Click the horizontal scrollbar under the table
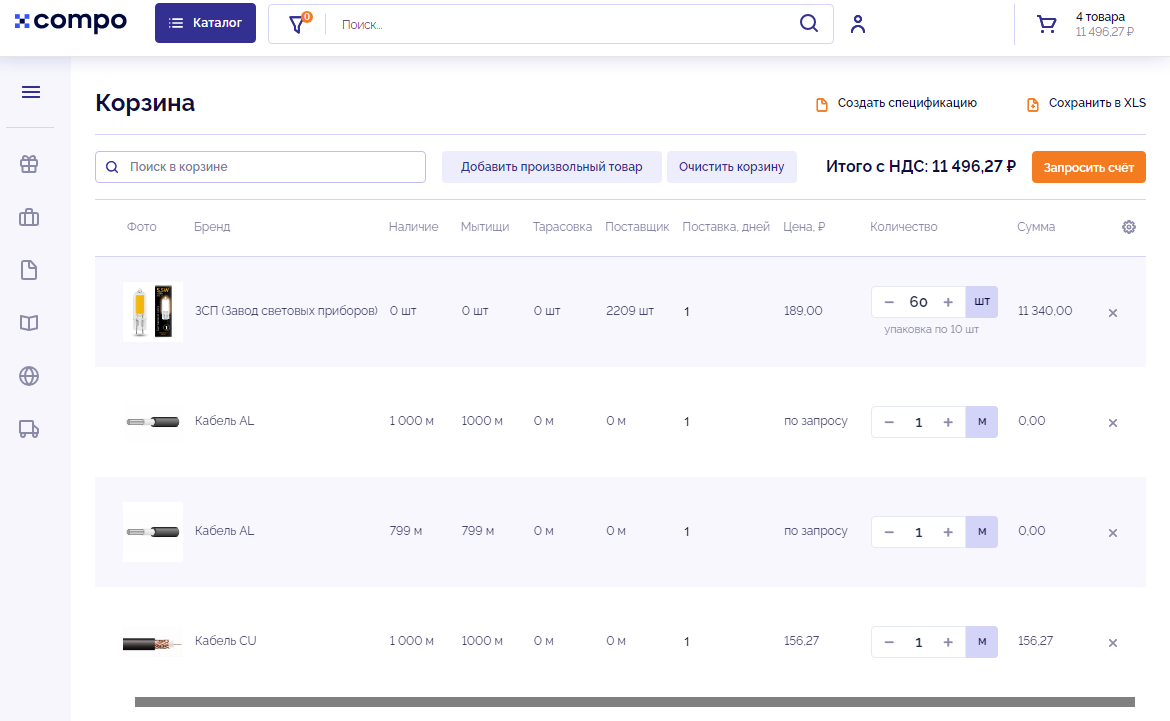Screen dimensions: 1170x721 tap(634, 702)
